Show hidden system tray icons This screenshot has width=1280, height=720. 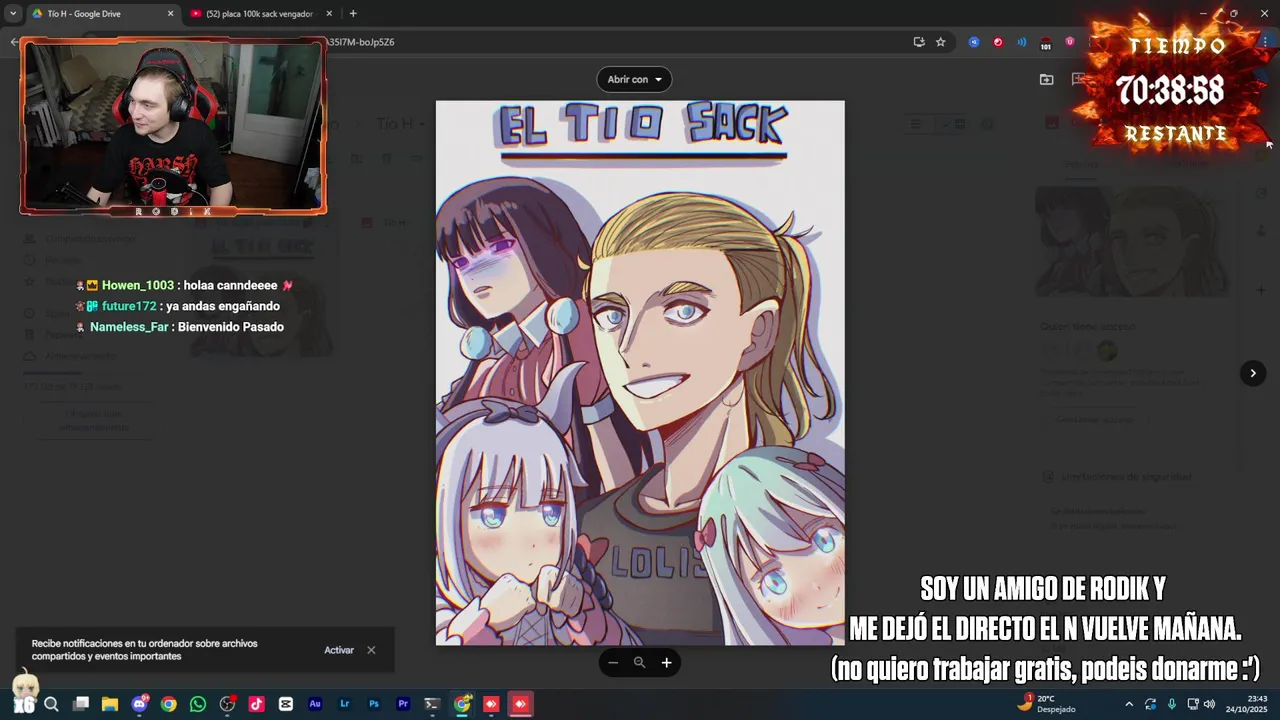click(x=1129, y=704)
